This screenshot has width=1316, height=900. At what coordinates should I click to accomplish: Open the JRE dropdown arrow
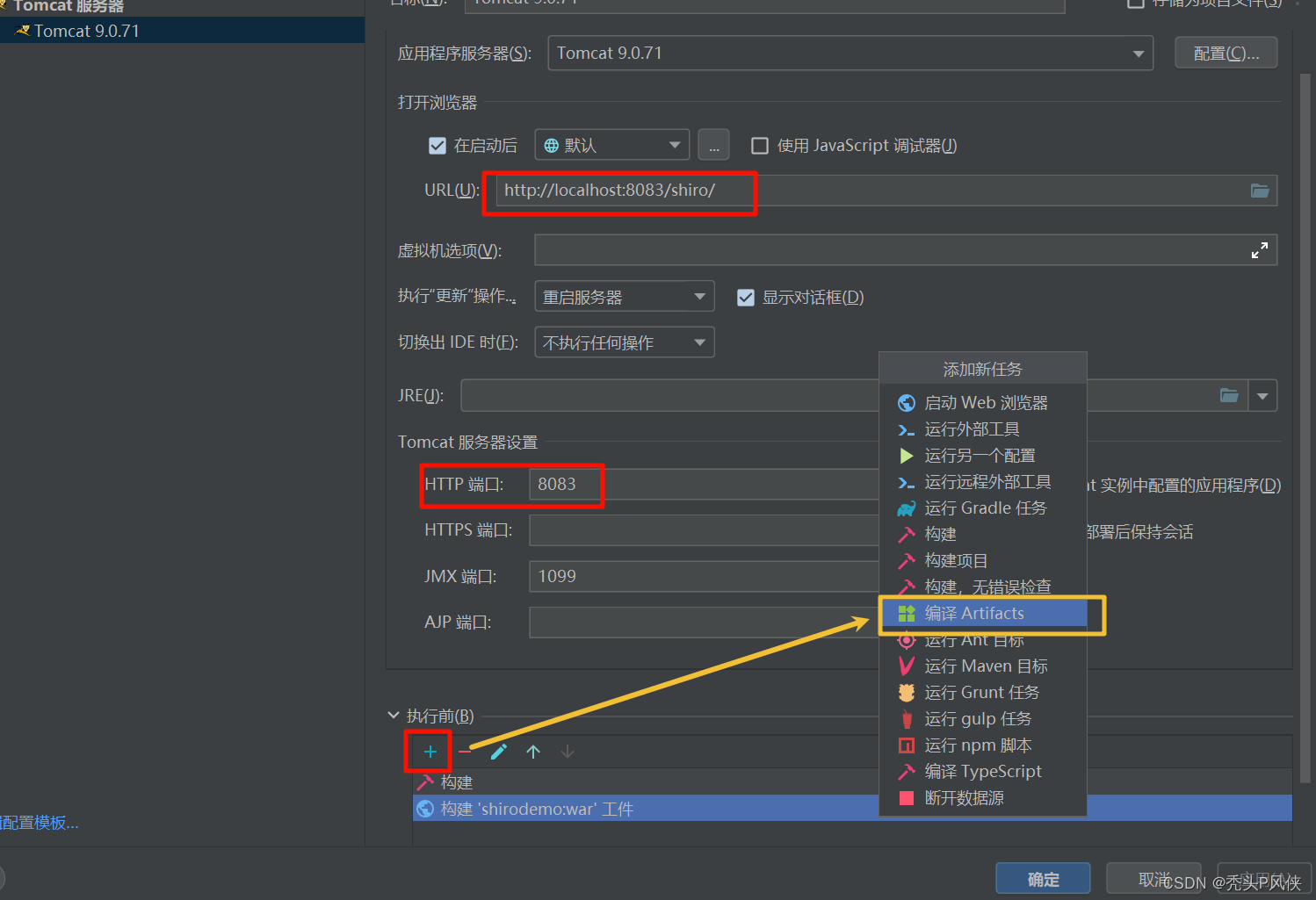tap(1262, 396)
